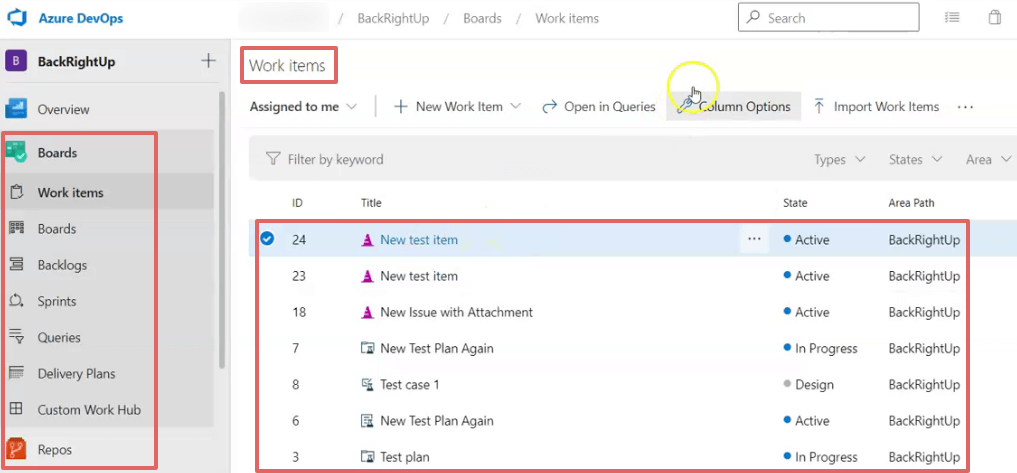Click the Title column header
The width and height of the screenshot is (1017, 473).
371,203
